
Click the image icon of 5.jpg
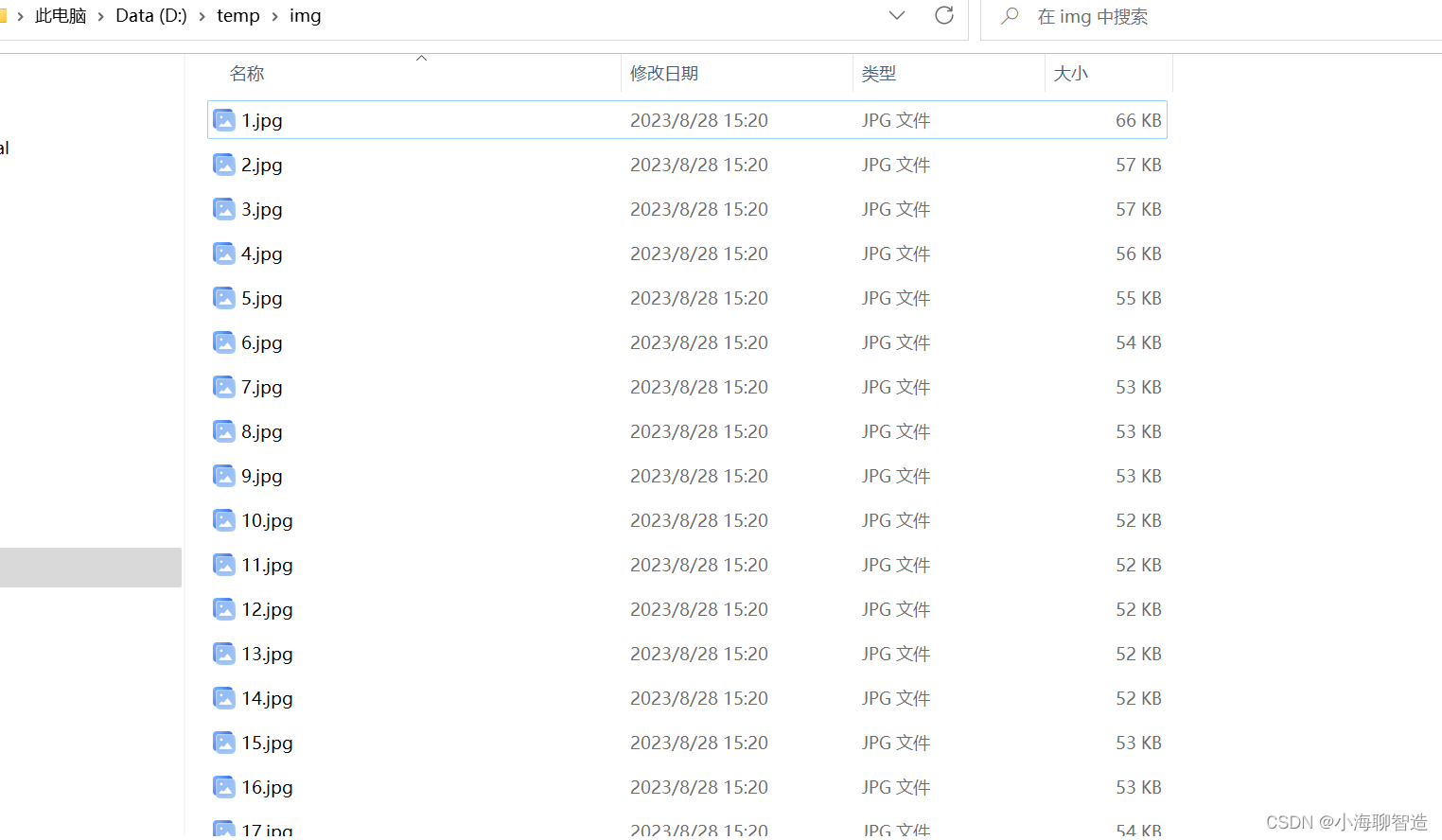[x=224, y=298]
